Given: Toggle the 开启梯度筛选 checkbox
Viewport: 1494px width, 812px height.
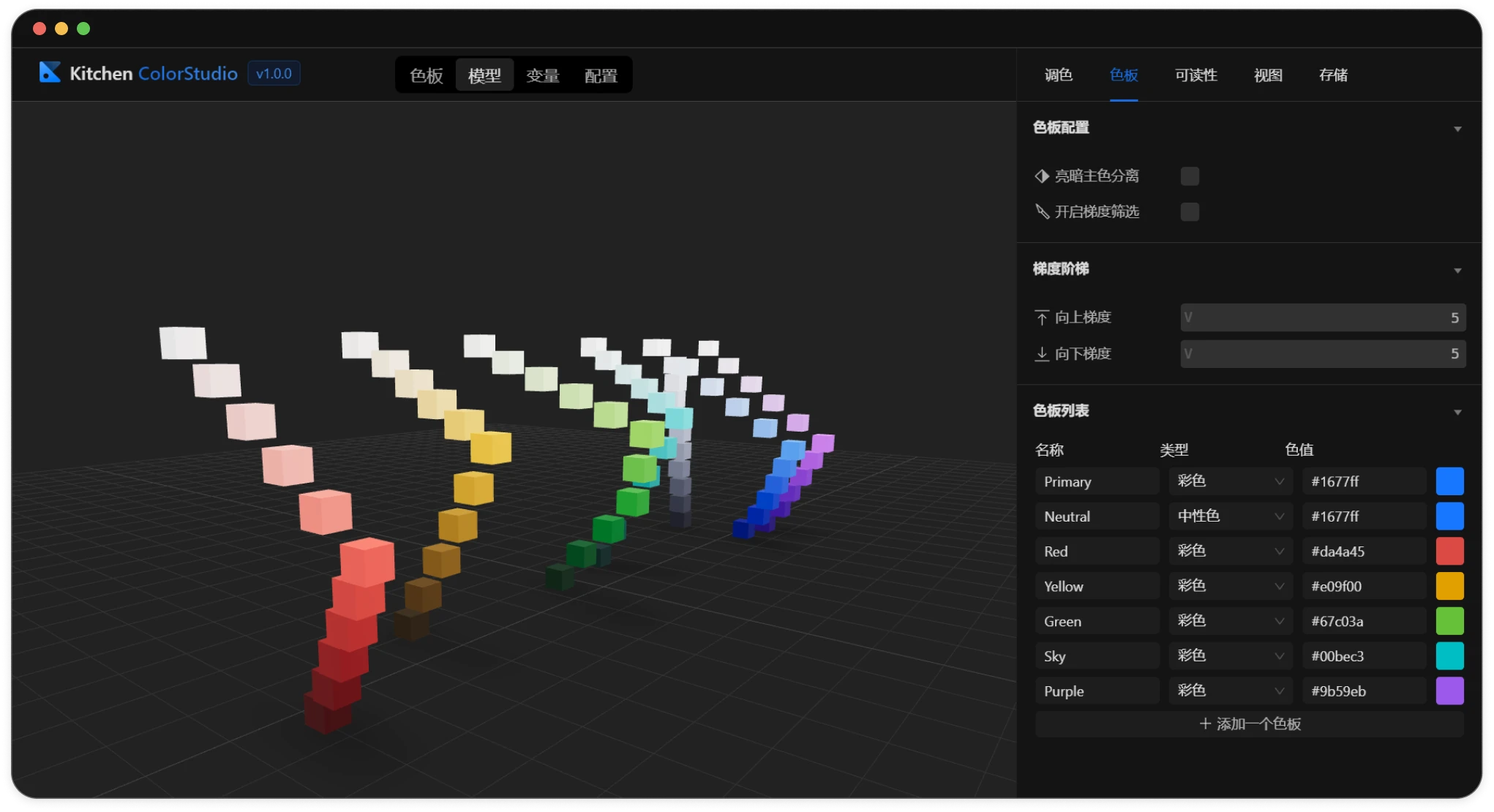Looking at the screenshot, I should click(x=1190, y=212).
